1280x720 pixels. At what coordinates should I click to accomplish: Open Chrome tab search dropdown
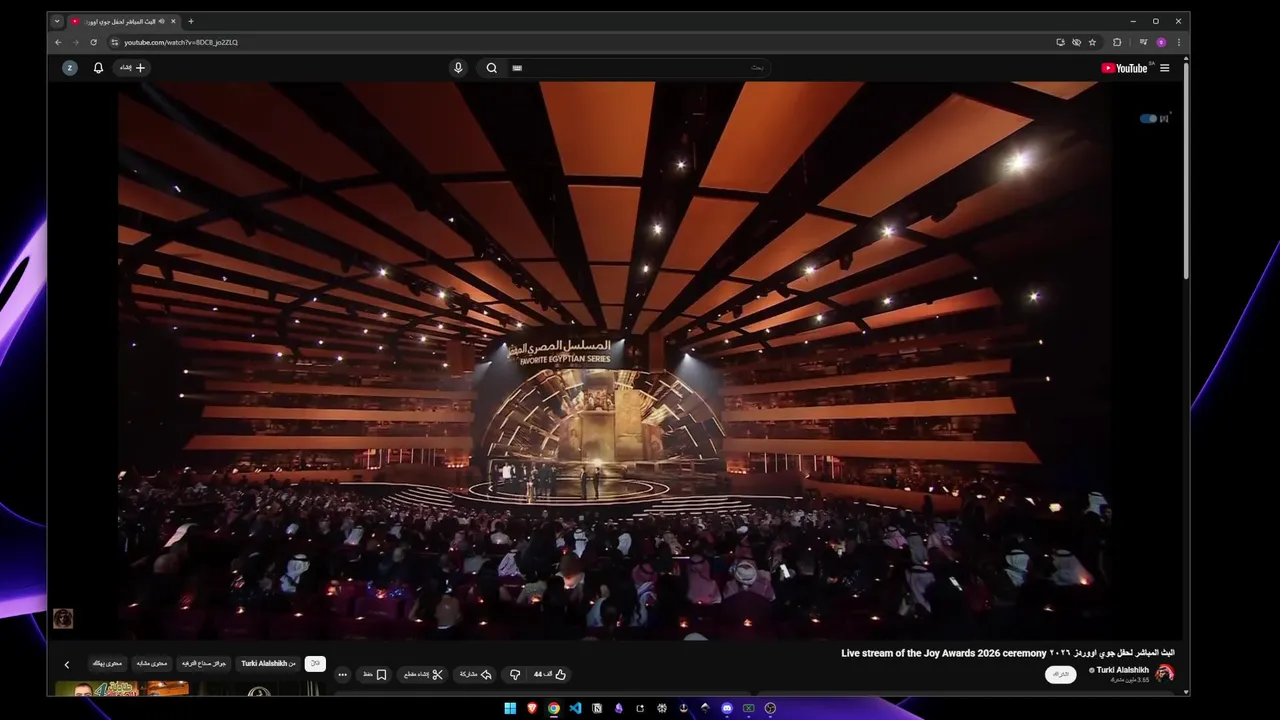pos(57,21)
